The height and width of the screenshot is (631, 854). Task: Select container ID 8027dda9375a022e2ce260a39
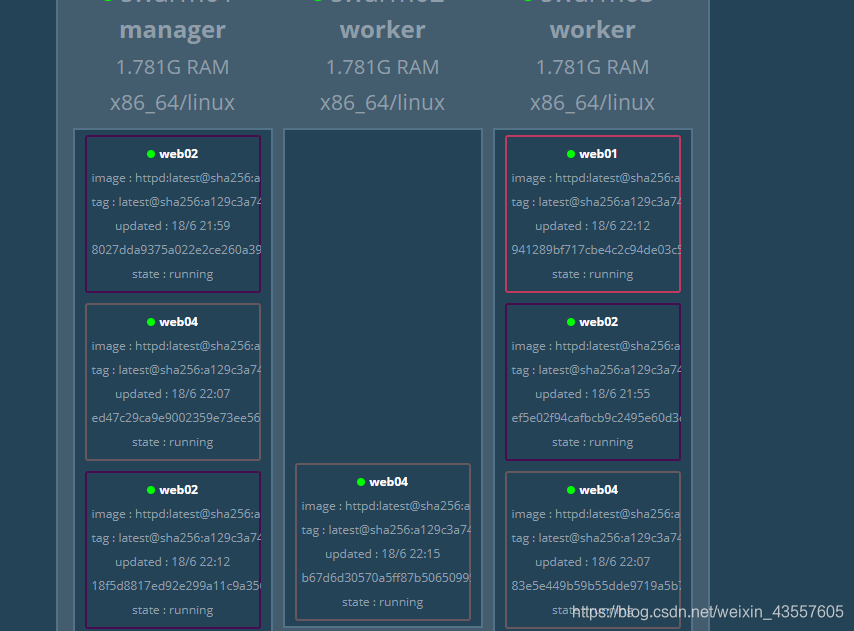click(176, 250)
